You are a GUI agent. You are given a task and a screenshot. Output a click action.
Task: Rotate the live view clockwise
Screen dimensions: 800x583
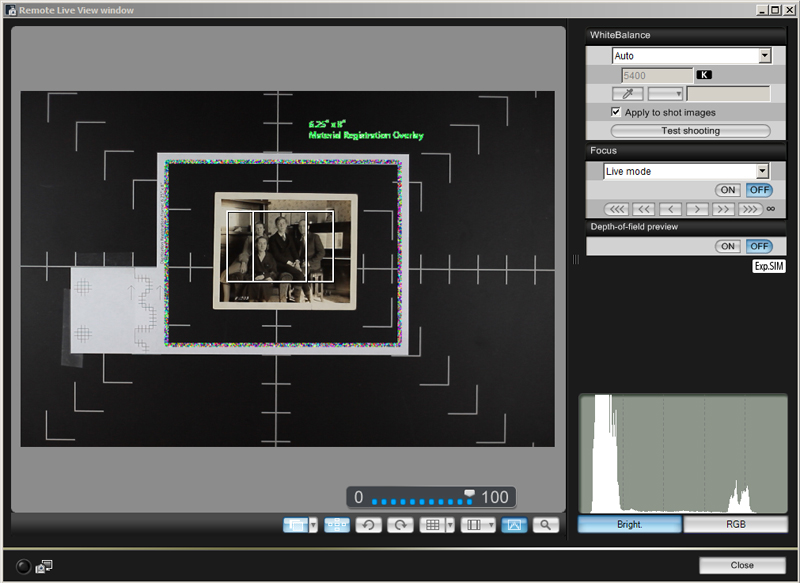pyautogui.click(x=400, y=525)
